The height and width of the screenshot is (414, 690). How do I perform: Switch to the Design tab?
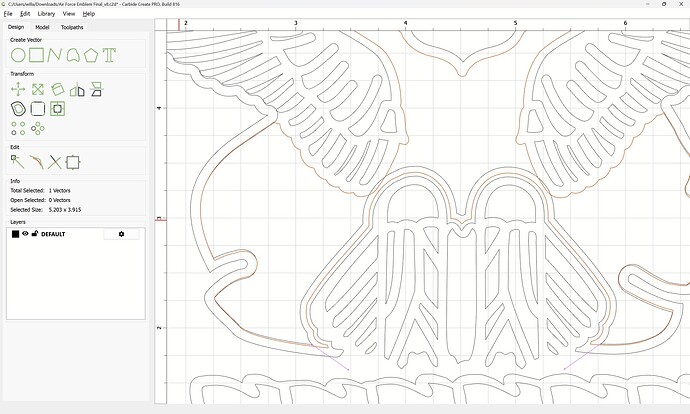tap(16, 27)
